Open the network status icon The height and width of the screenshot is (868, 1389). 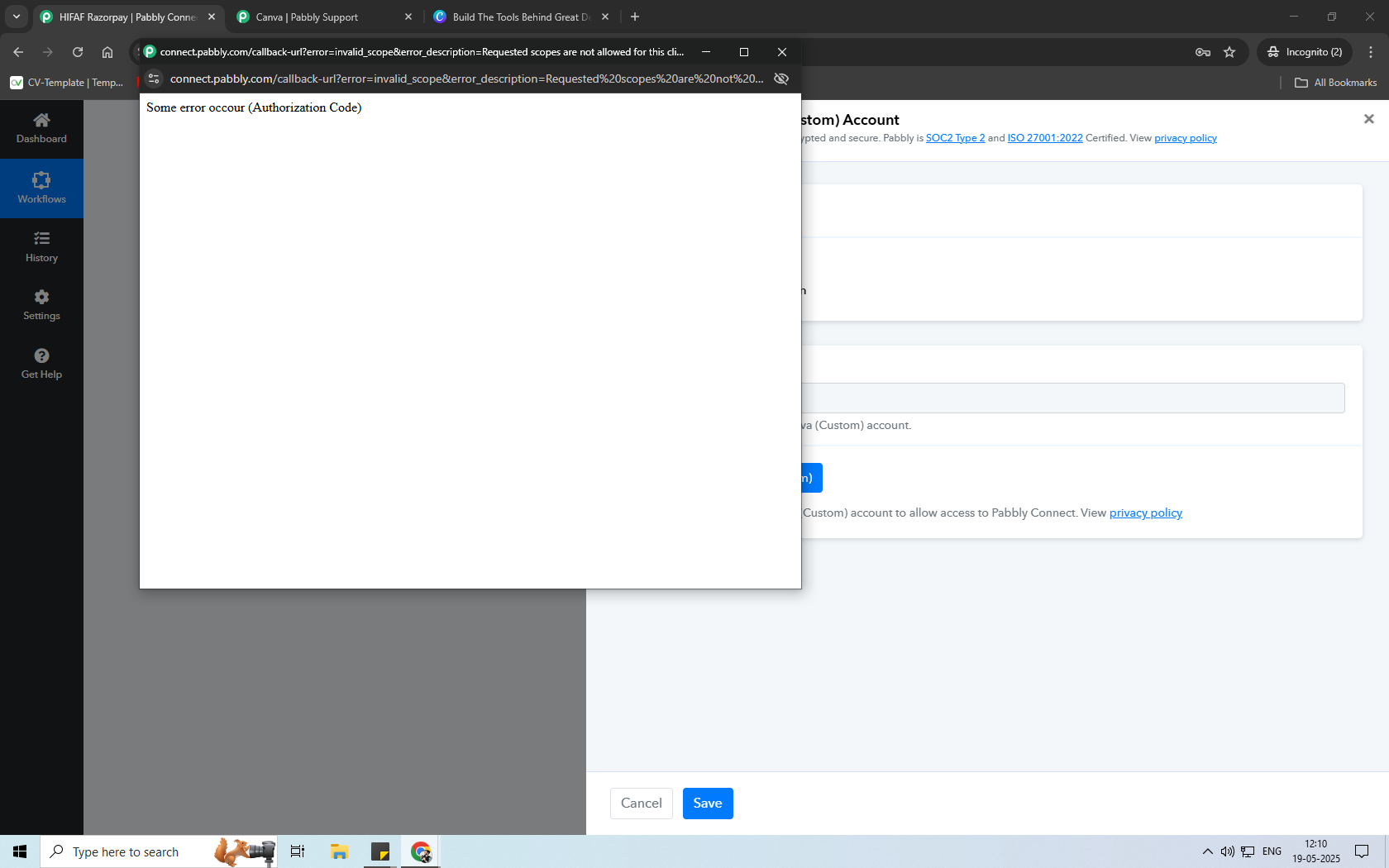pyautogui.click(x=1248, y=851)
